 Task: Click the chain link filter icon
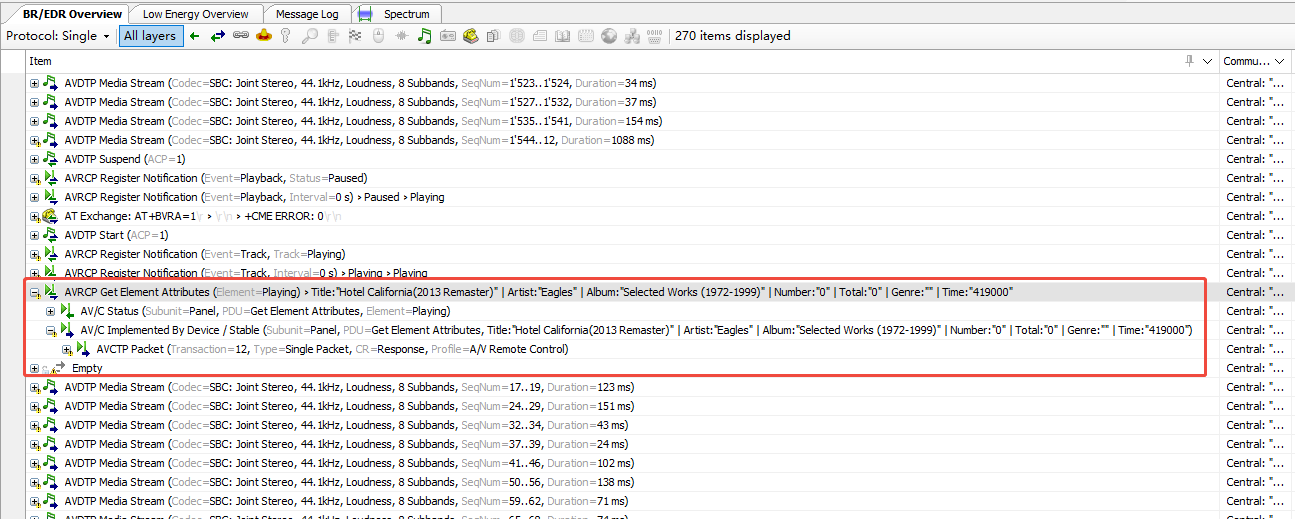tap(240, 36)
